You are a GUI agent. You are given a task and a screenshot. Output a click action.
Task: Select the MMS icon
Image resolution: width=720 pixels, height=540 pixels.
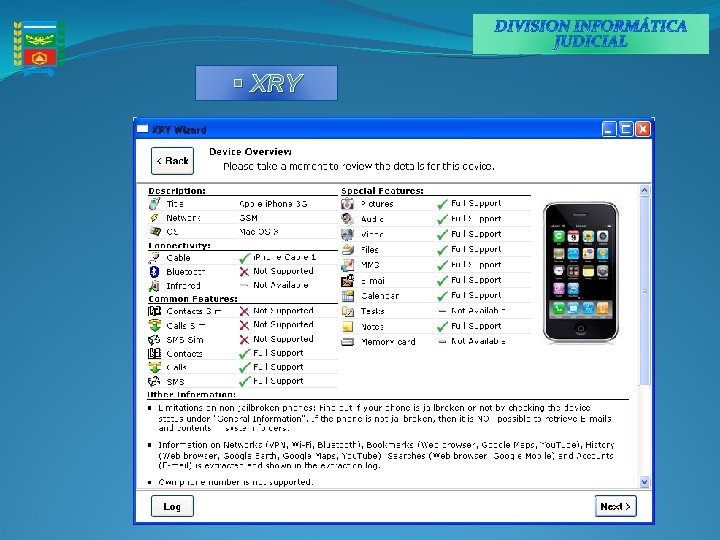[x=348, y=265]
